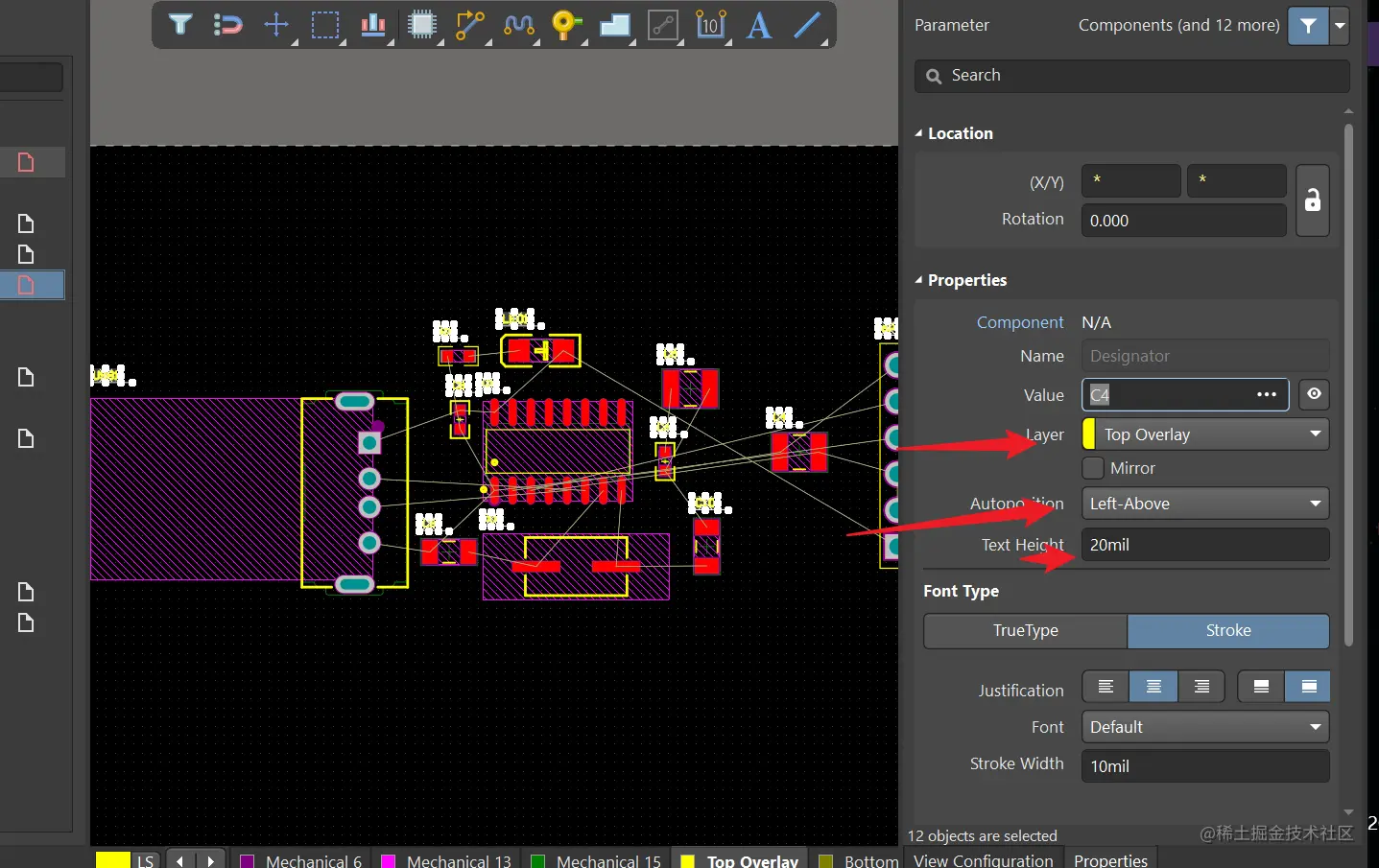This screenshot has width=1379, height=868.
Task: Click the X location input field
Action: pyautogui.click(x=1131, y=180)
